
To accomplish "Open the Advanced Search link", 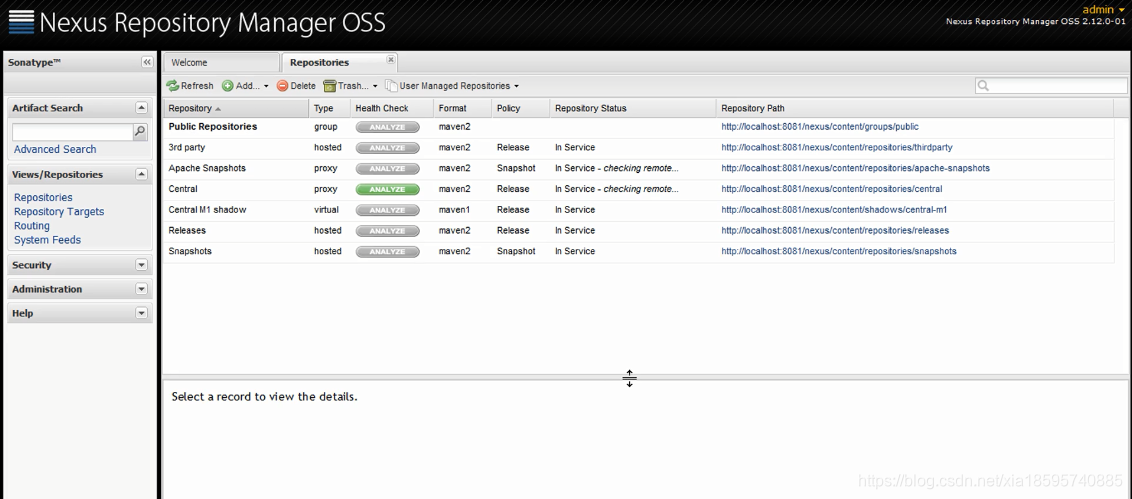I will [55, 149].
